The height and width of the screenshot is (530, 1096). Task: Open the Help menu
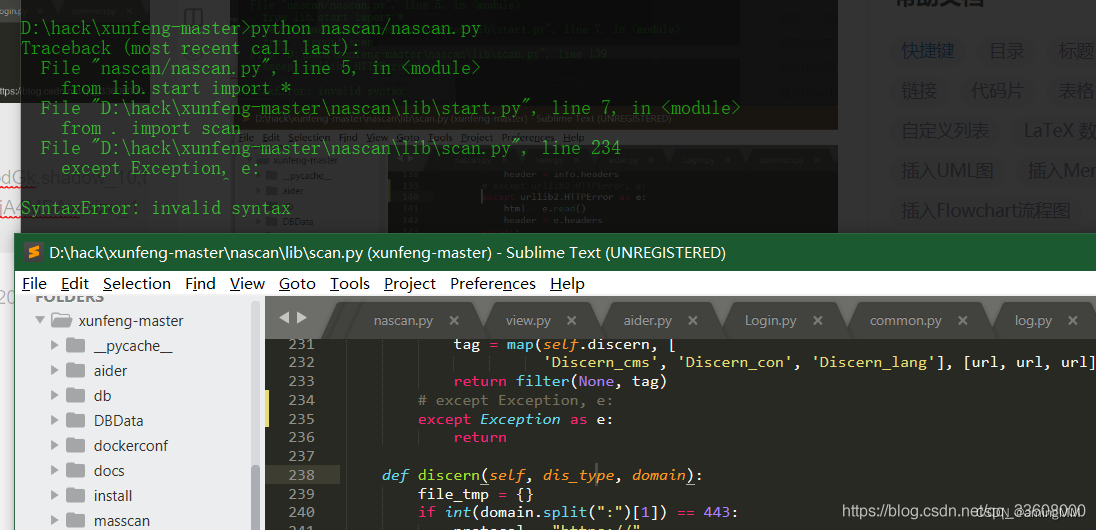567,284
